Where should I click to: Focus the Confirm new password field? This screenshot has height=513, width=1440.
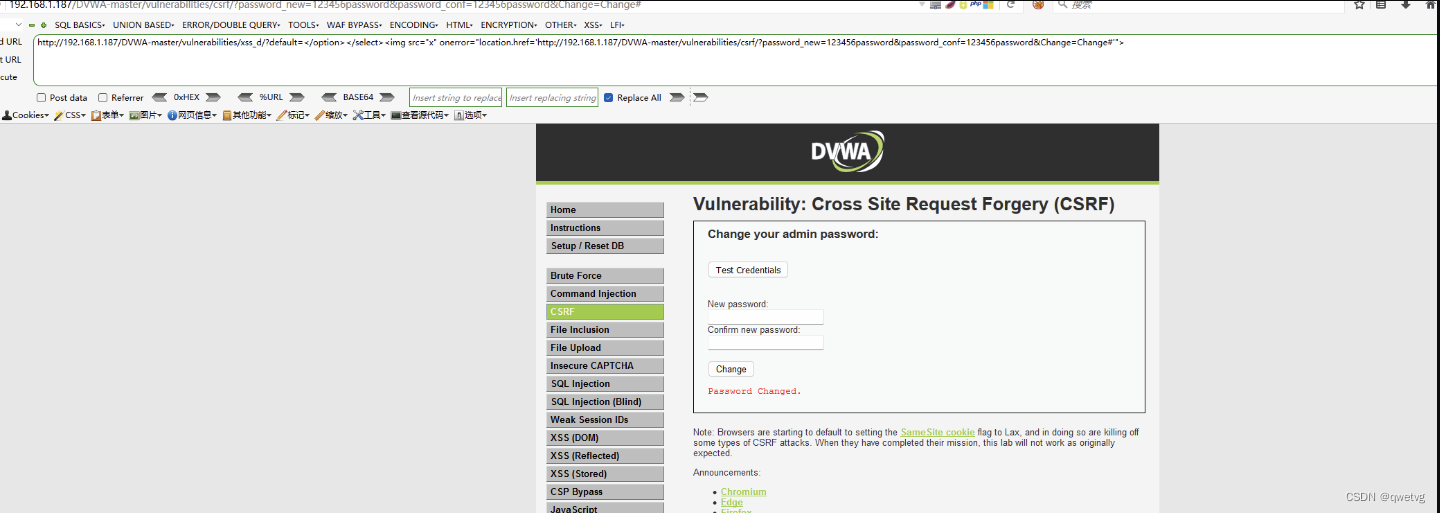766,342
